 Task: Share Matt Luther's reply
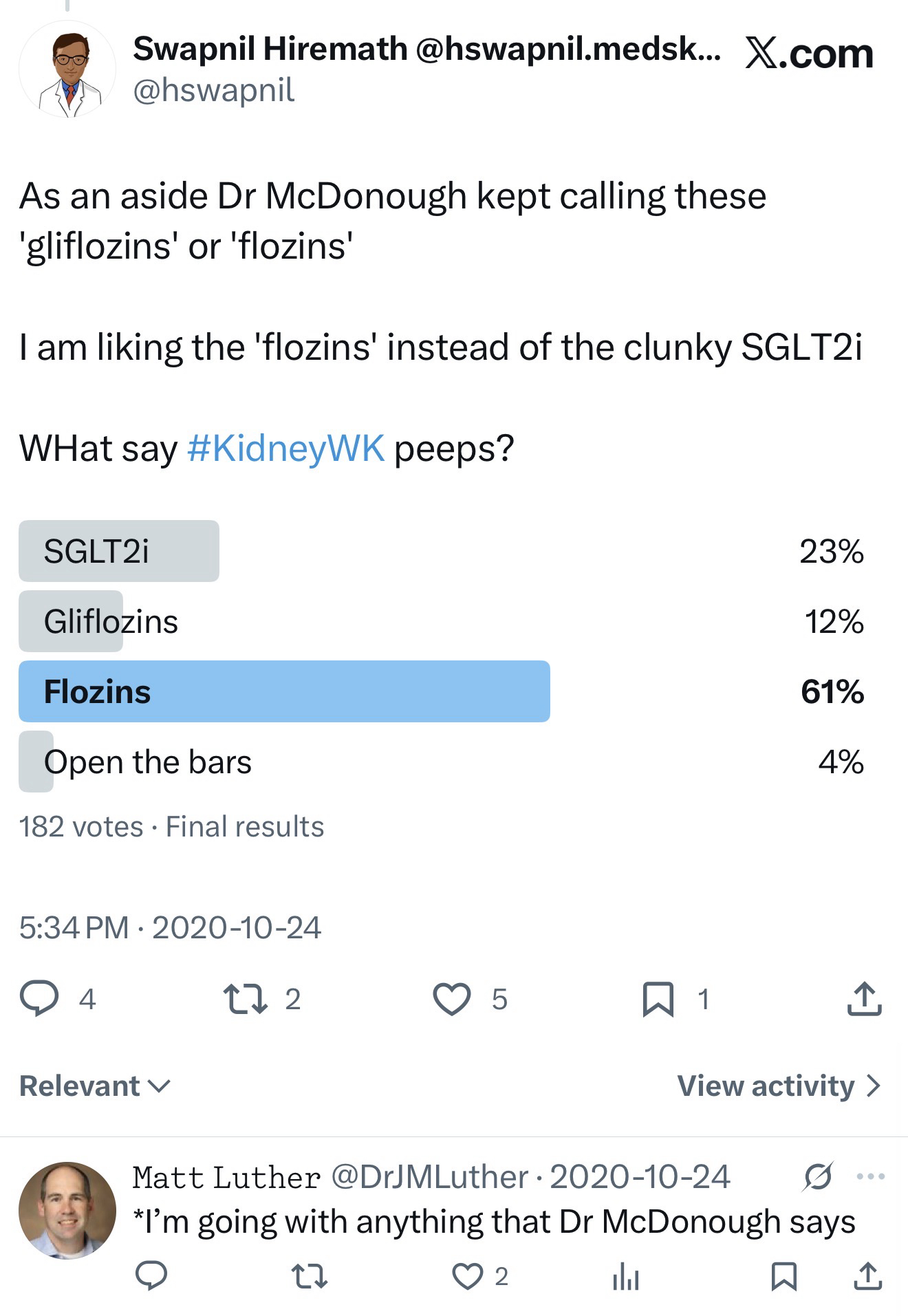pyautogui.click(x=867, y=1276)
